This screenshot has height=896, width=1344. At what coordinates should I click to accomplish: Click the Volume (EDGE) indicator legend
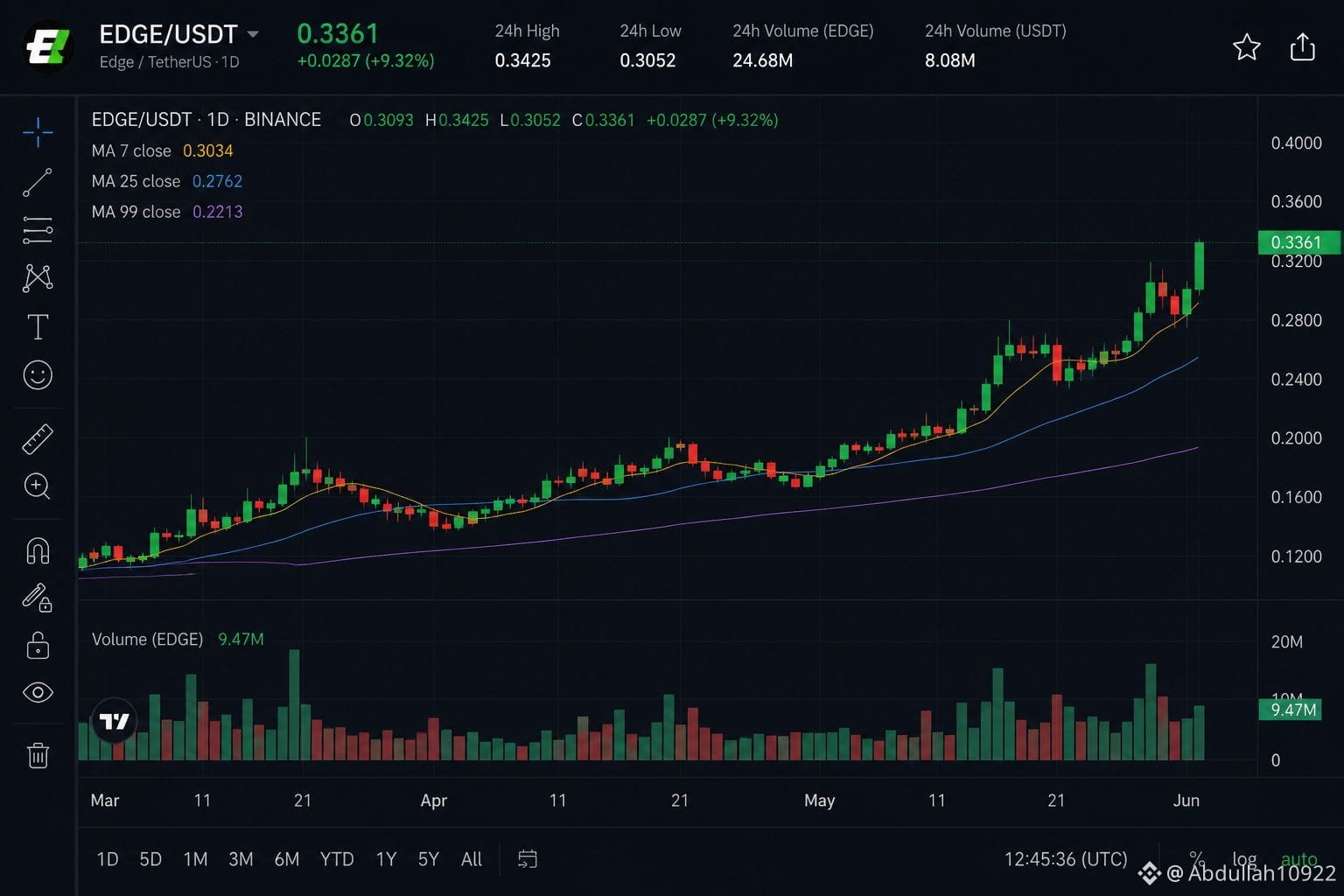(x=178, y=640)
